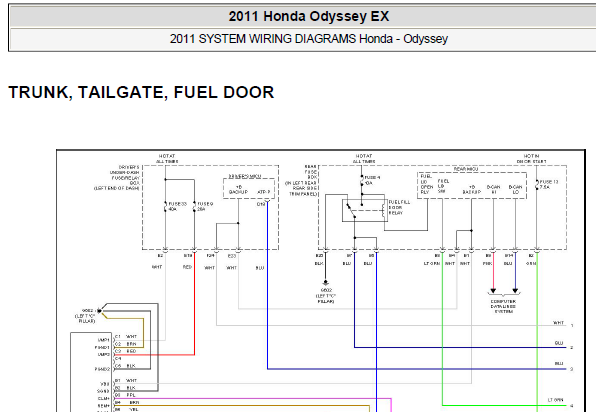
Task: Click the BLU label at line reference 3
Action: coord(558,363)
